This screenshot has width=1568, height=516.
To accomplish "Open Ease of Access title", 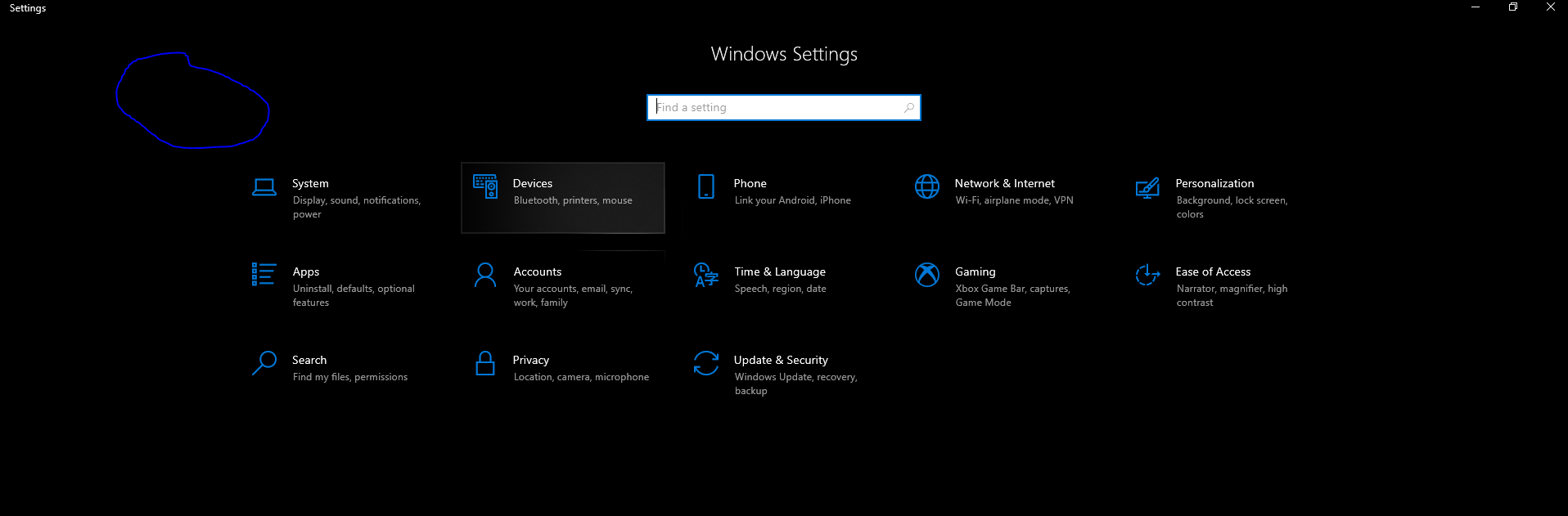I will (1214, 271).
